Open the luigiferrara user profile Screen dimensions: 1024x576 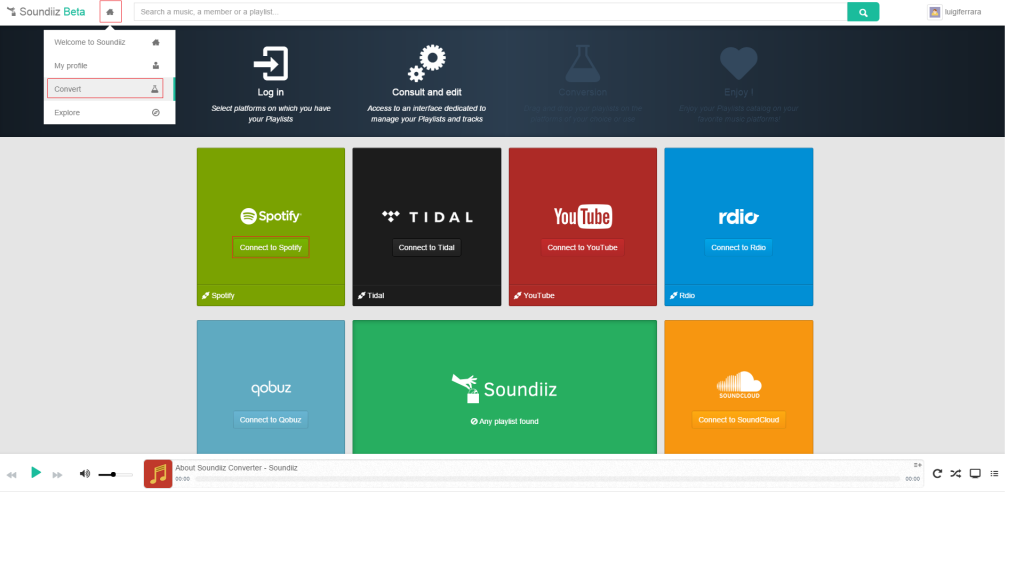[x=955, y=12]
